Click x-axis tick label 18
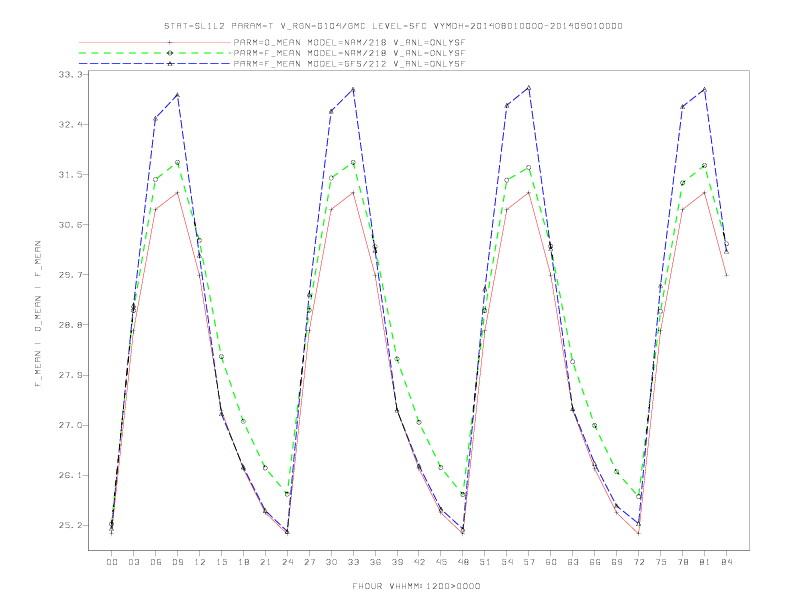 243,562
